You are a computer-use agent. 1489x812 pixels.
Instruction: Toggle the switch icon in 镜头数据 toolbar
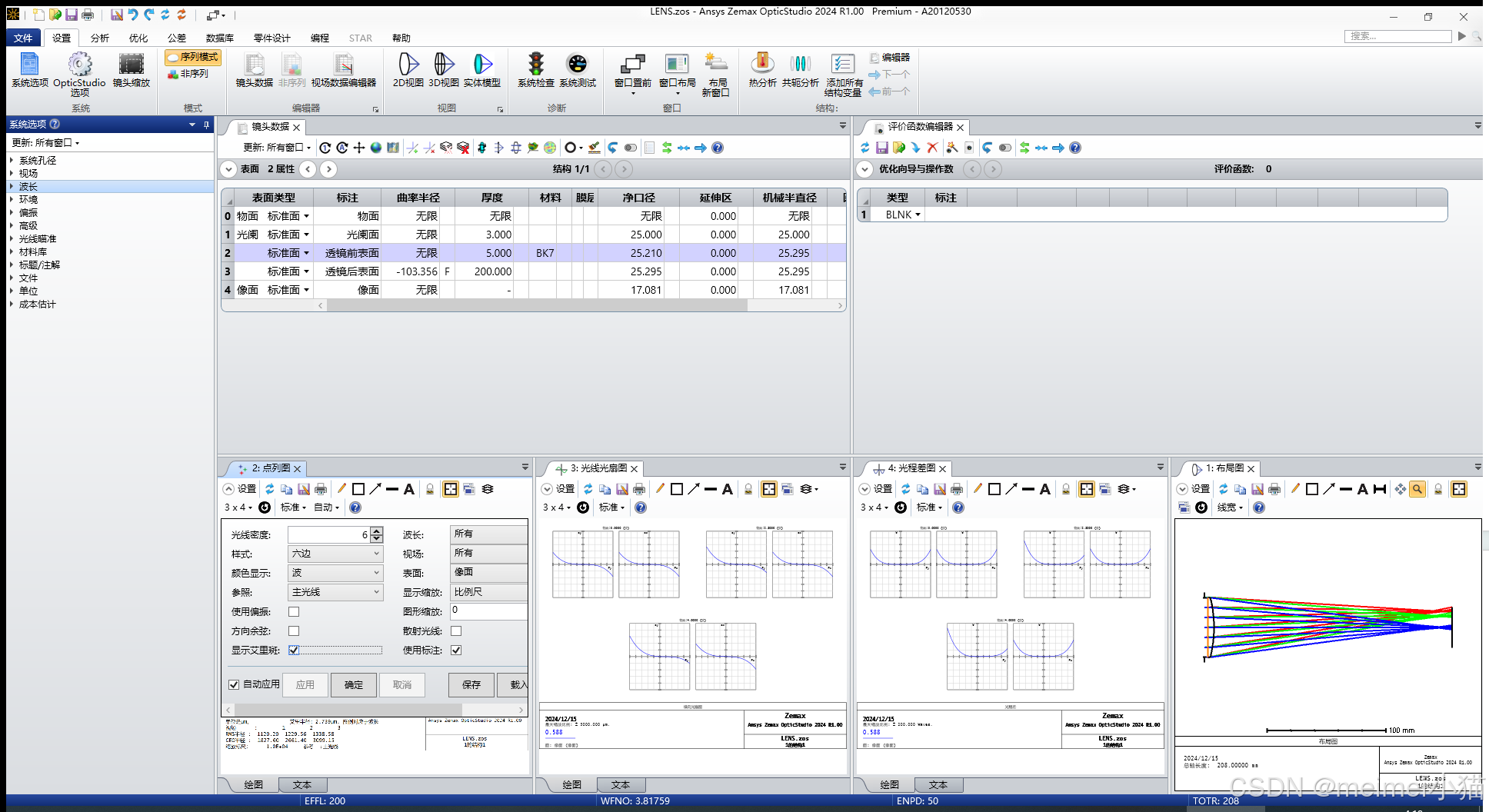click(631, 148)
